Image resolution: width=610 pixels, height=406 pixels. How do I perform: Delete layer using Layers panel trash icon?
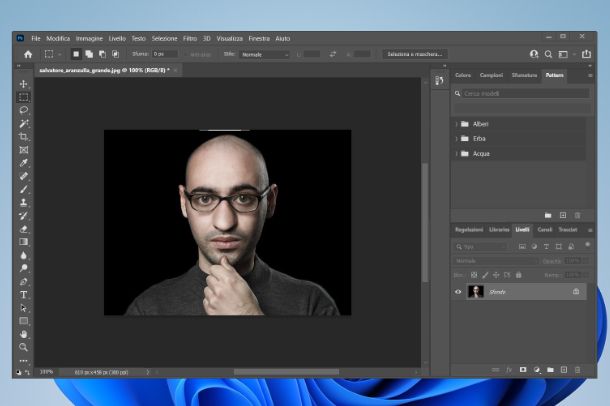(577, 370)
